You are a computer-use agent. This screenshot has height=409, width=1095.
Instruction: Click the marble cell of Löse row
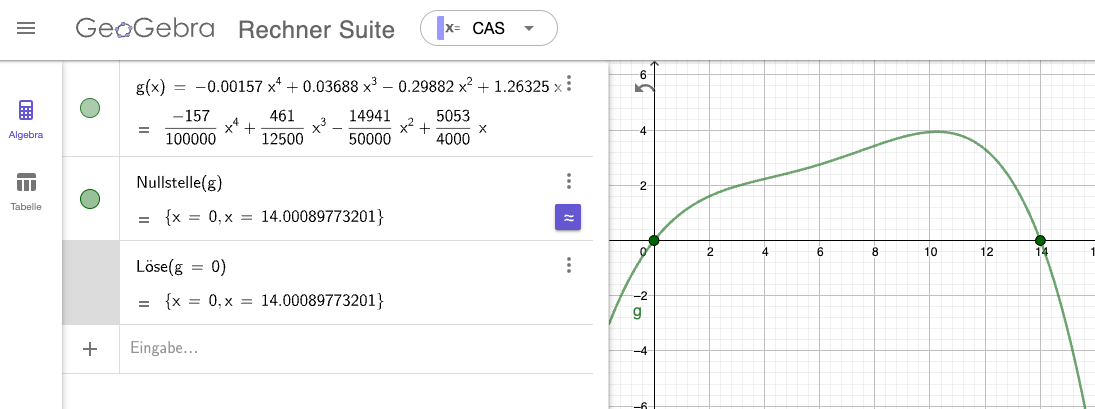(91, 283)
